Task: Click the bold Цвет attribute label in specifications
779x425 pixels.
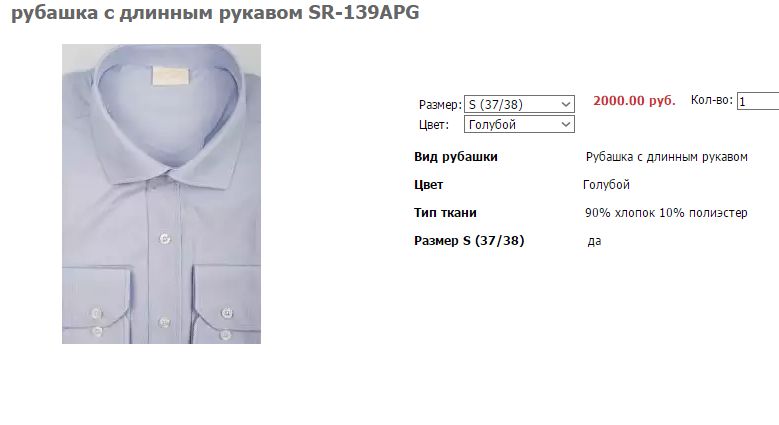Action: (x=428, y=185)
